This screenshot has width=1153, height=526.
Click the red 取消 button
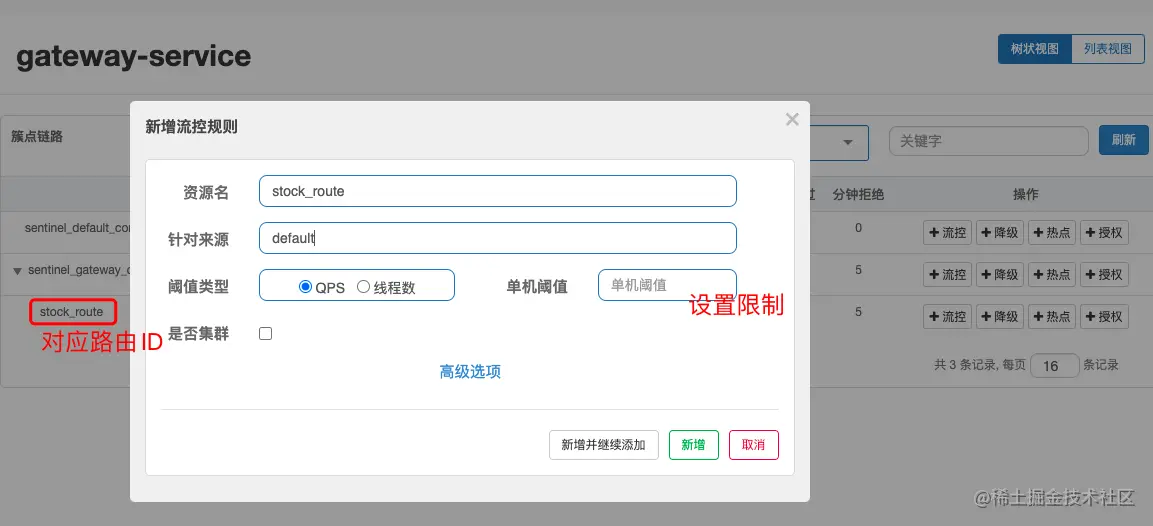(754, 445)
